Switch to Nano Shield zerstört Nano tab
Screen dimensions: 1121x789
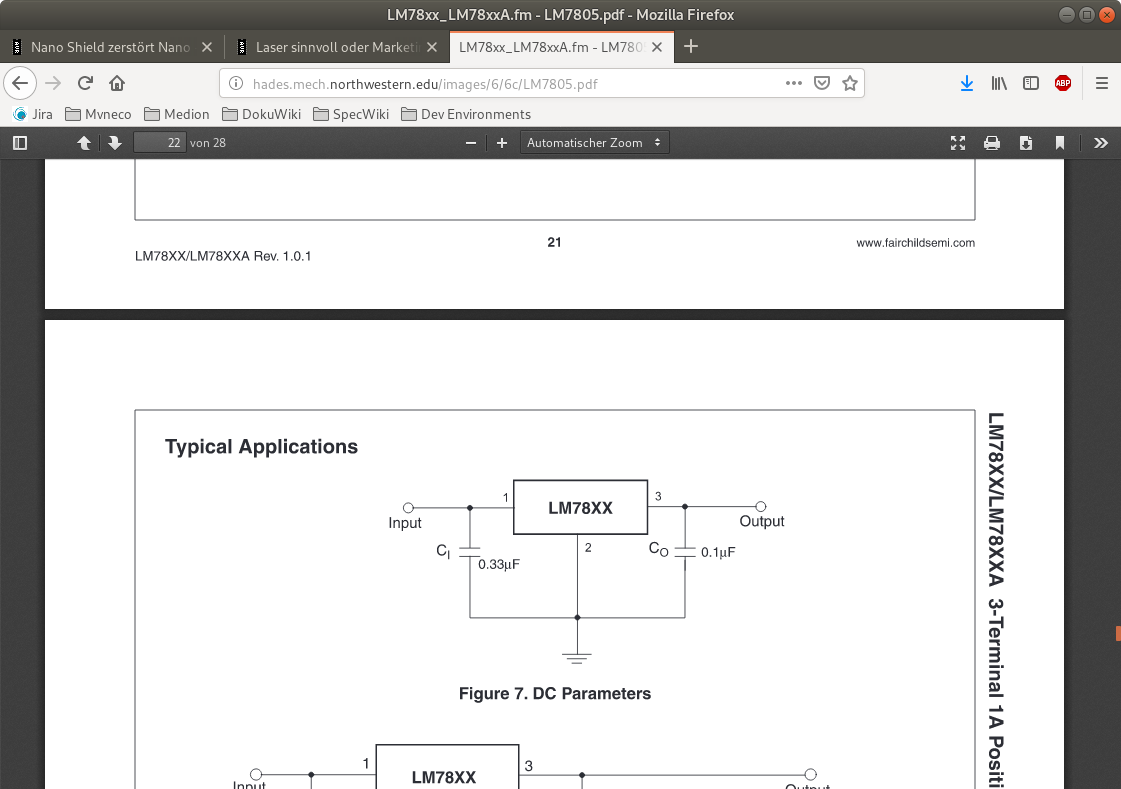111,47
